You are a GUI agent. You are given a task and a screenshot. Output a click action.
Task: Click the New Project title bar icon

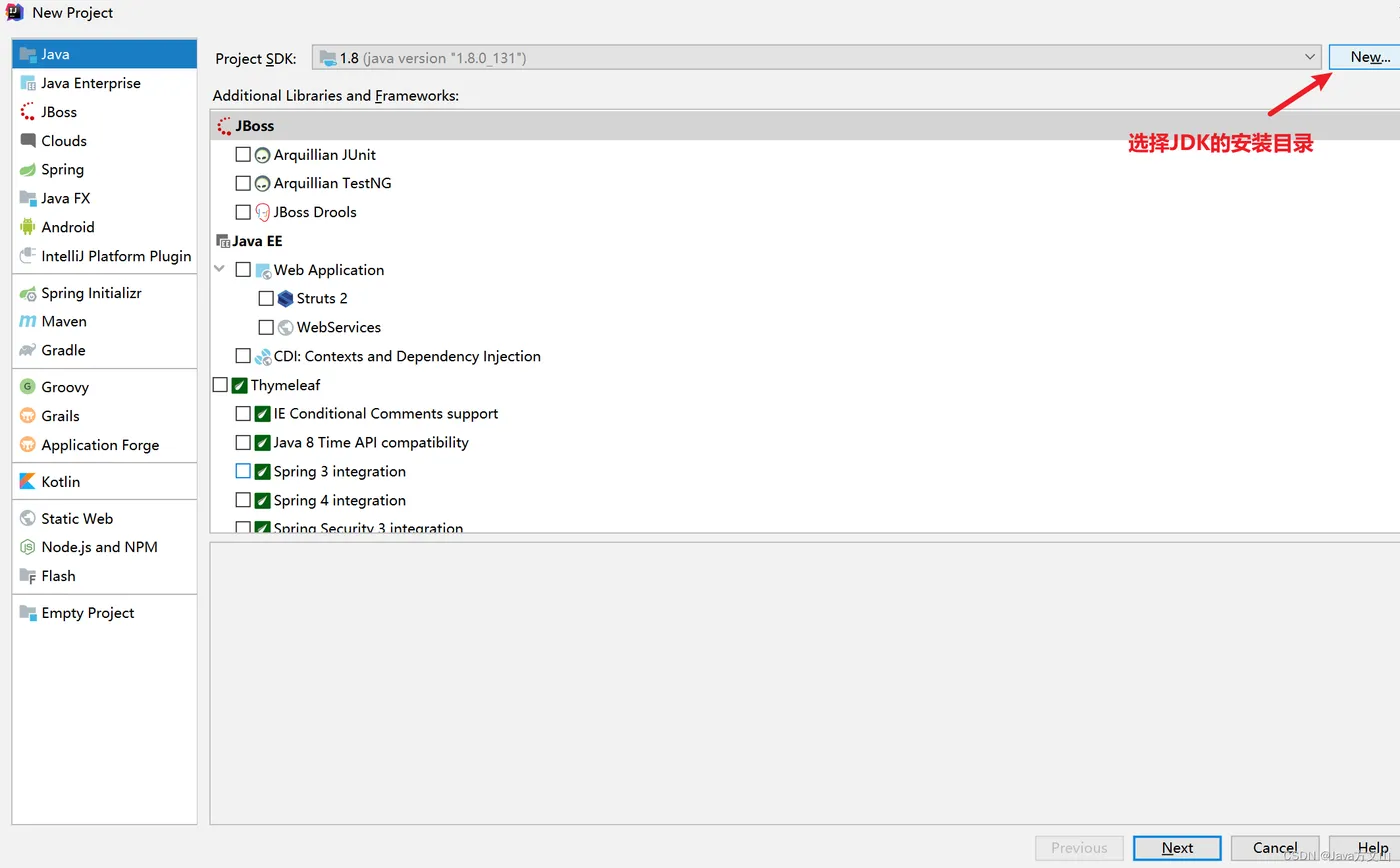pyautogui.click(x=14, y=12)
